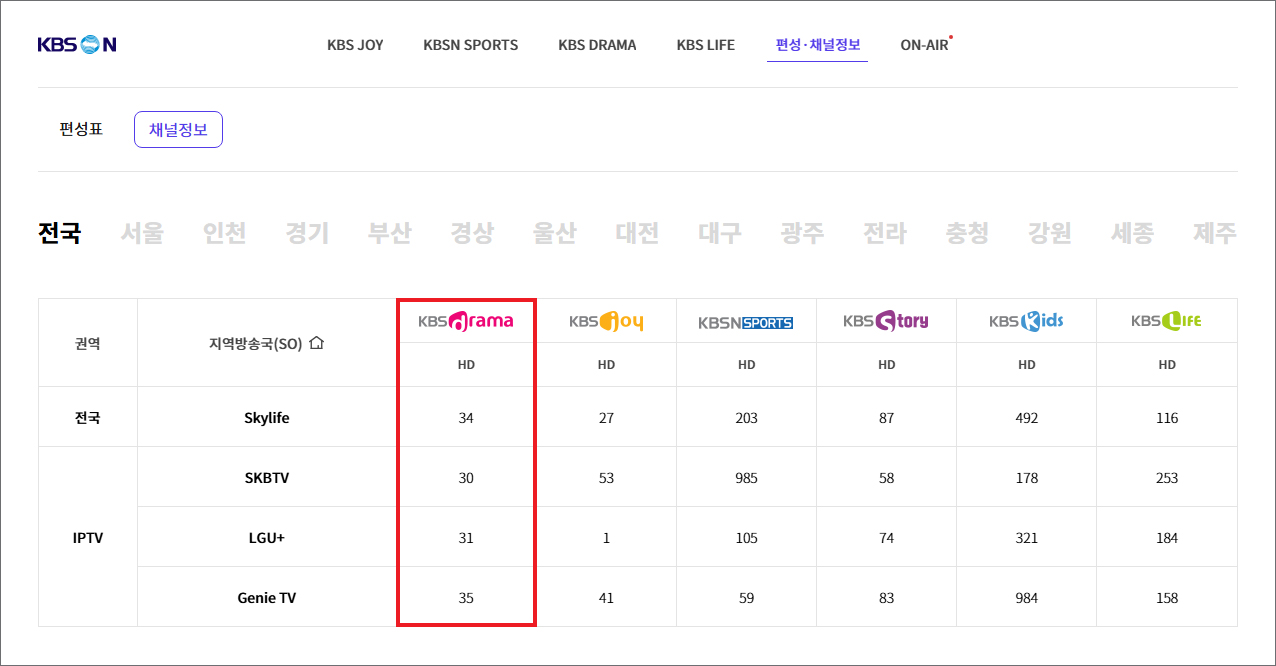Click the KBSN Sports channel logo
This screenshot has width=1276, height=666.
pos(746,322)
